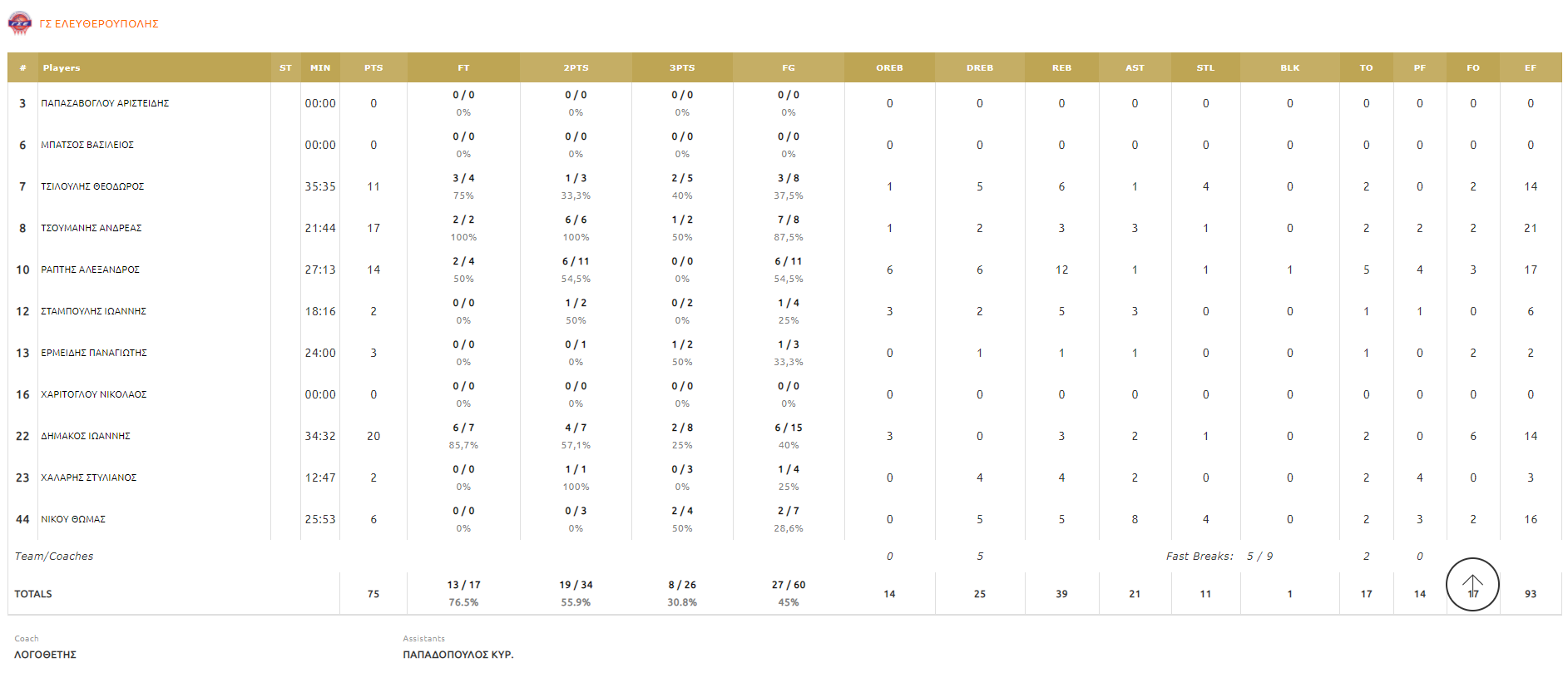Viewport: 1568px width, 678px height.
Task: Click the STL column header
Action: point(1205,68)
